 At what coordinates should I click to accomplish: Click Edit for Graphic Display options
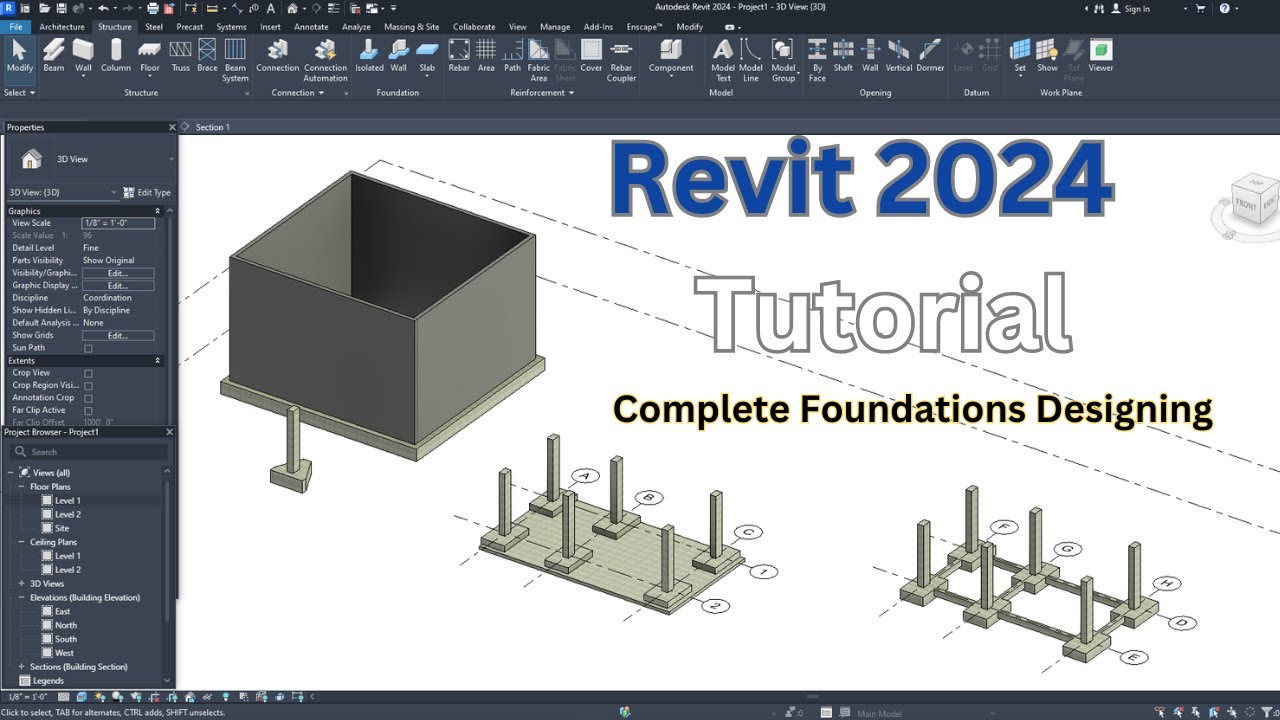118,285
